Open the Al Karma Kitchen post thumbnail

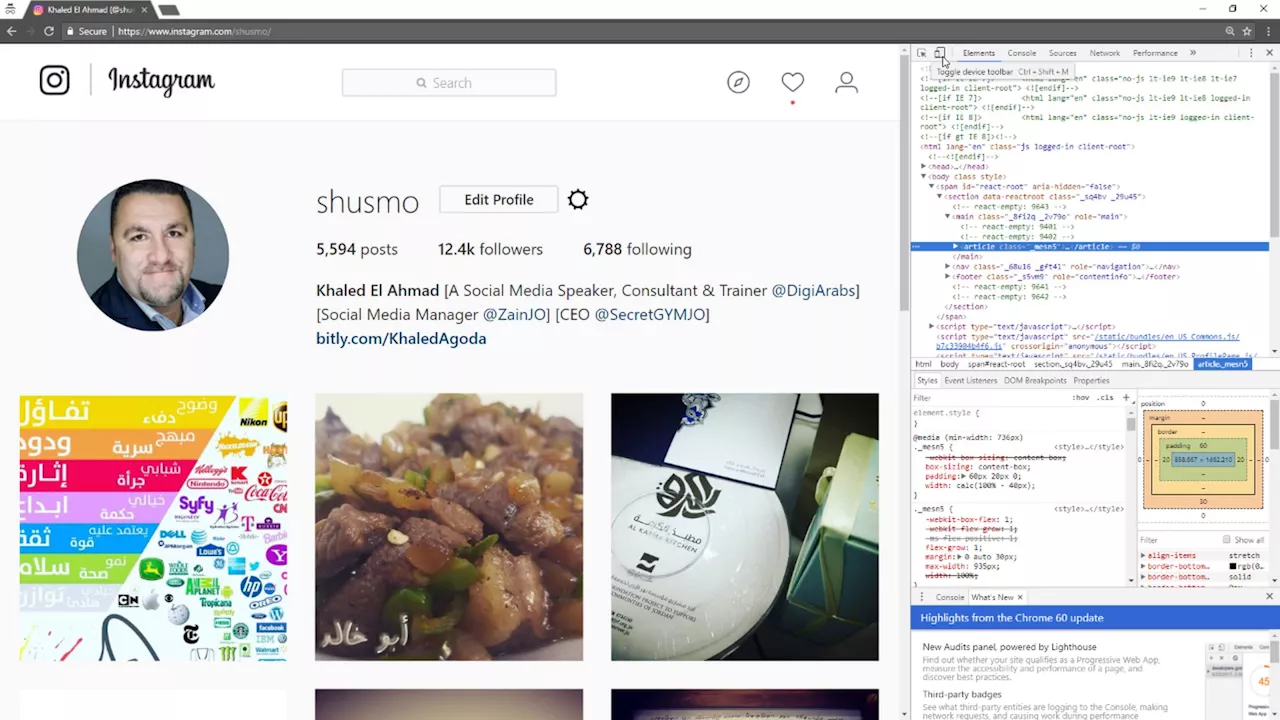[745, 527]
